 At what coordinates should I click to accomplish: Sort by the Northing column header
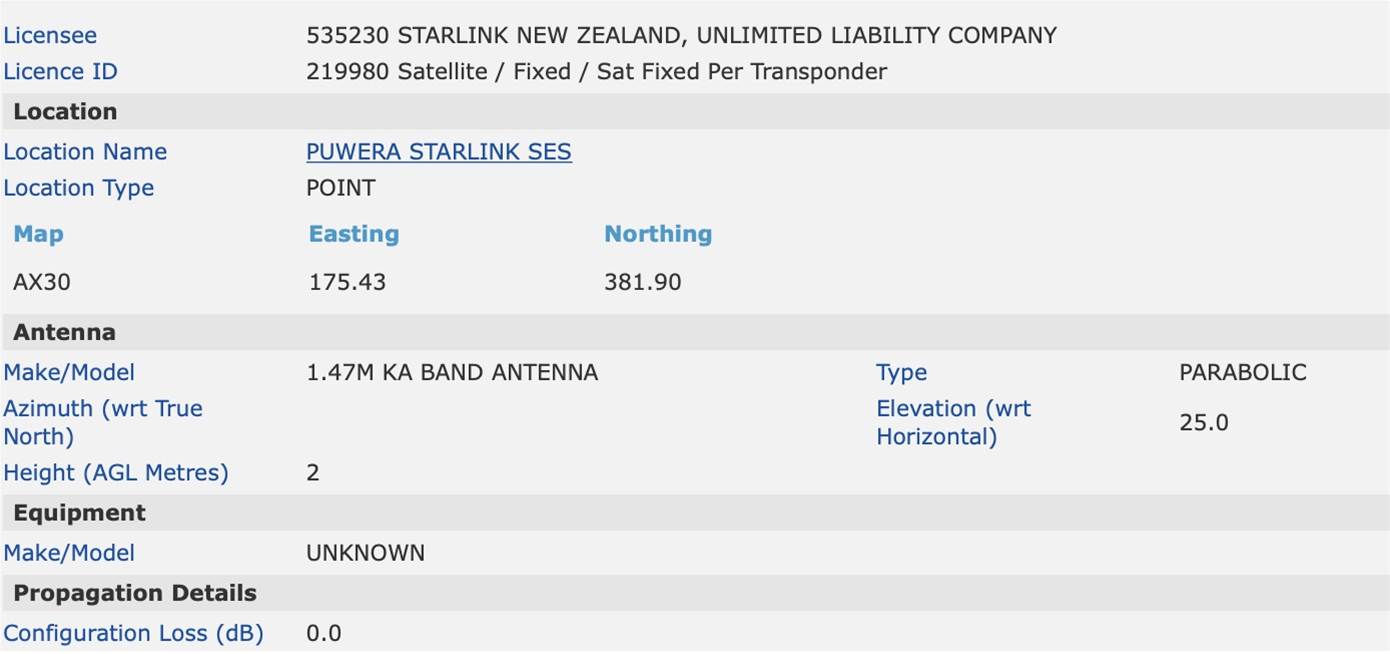pyautogui.click(x=658, y=234)
